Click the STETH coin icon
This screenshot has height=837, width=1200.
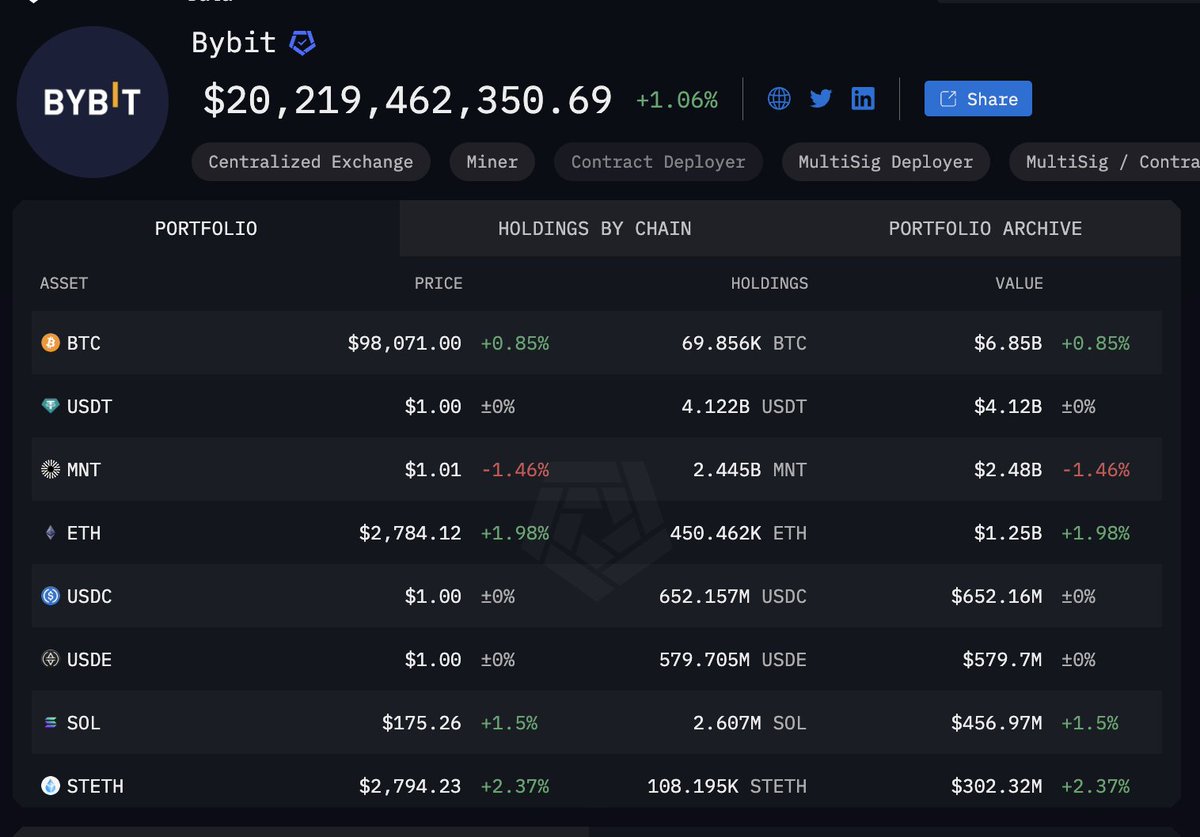tap(50, 786)
